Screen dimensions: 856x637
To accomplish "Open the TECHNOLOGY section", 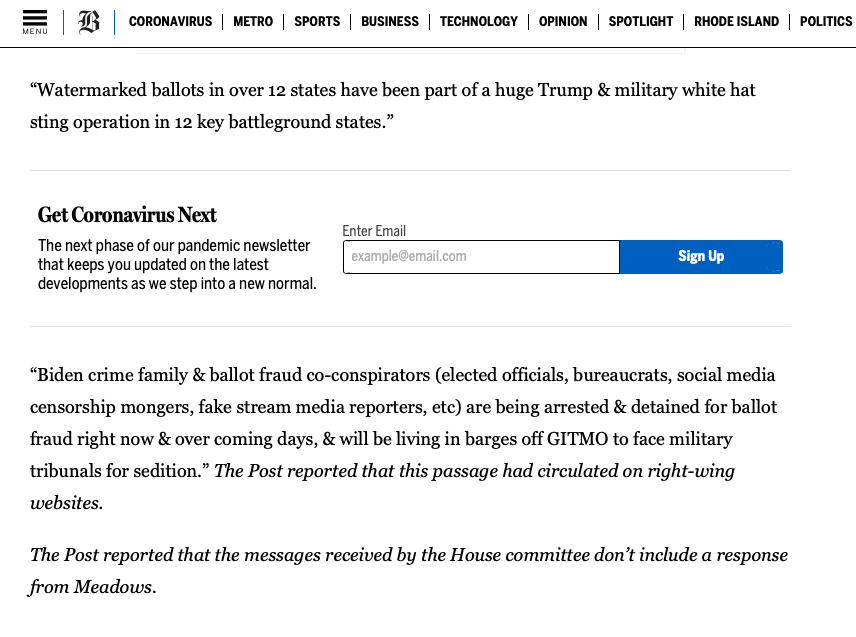I will [479, 22].
